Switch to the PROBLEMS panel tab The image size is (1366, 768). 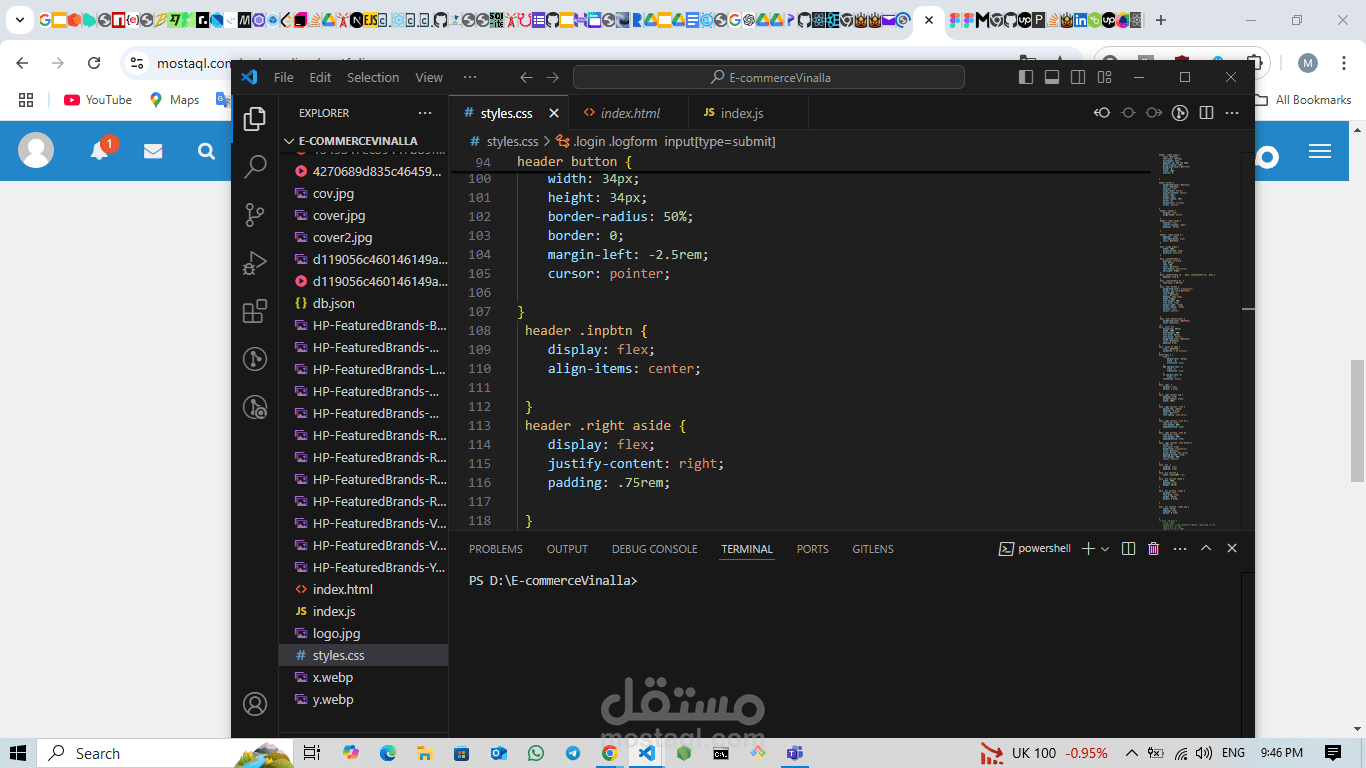(495, 549)
